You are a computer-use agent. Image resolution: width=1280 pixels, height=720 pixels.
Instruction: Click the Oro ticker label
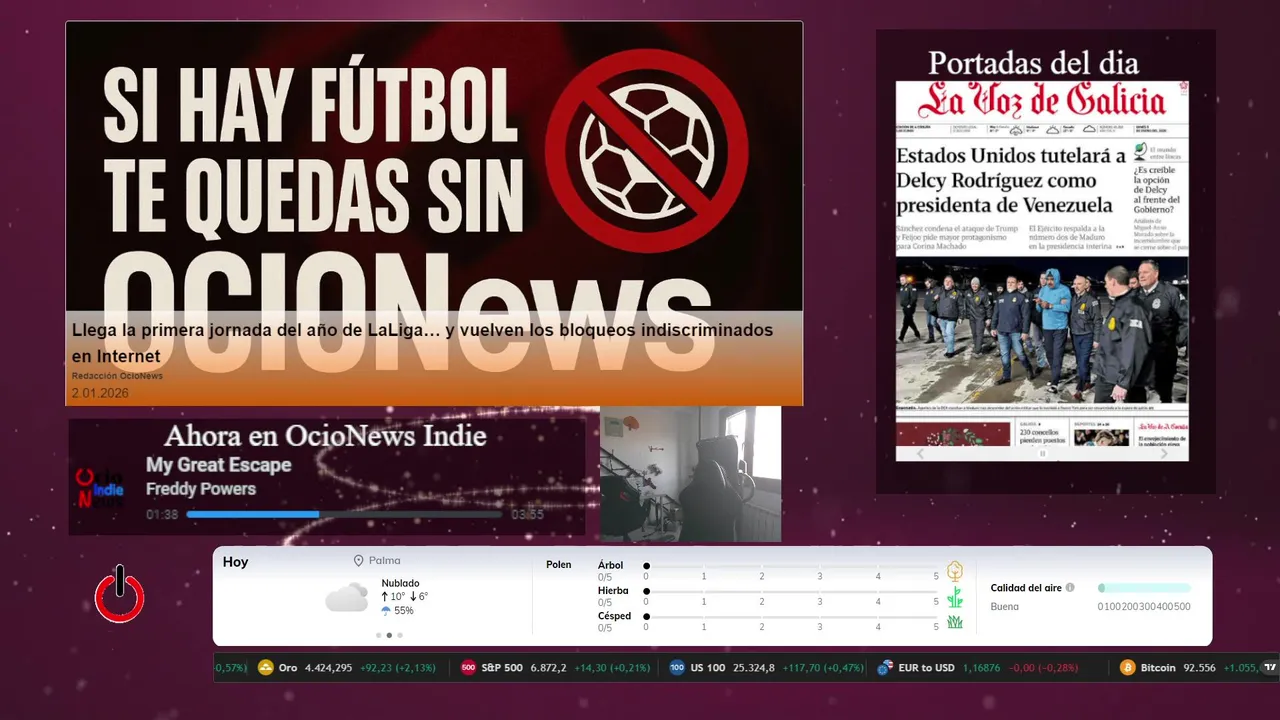(x=288, y=668)
